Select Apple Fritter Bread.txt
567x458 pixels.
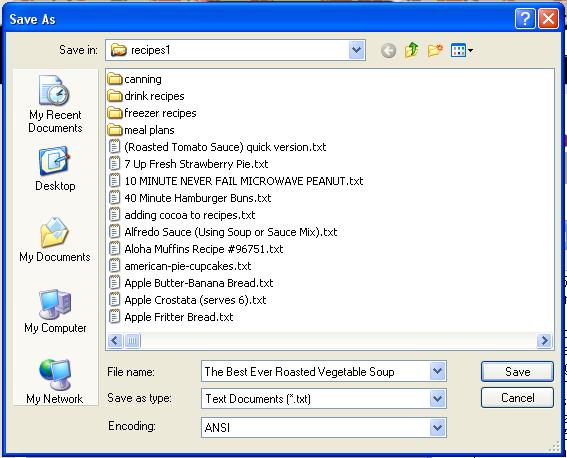coord(171,317)
